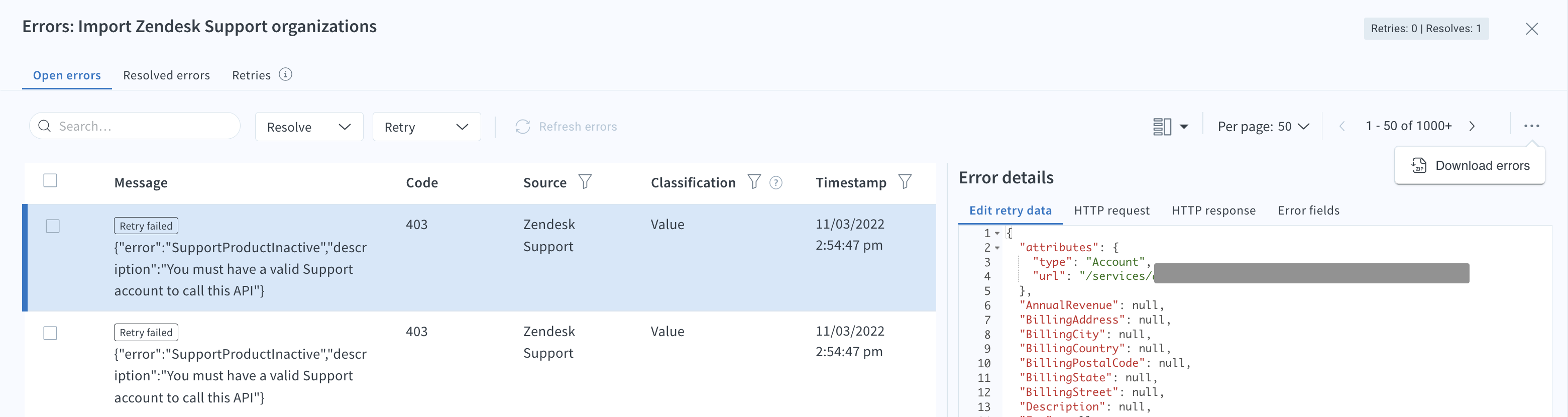Click the second row's 403 code
Viewport: 1568px width, 417px height.
pos(416,332)
